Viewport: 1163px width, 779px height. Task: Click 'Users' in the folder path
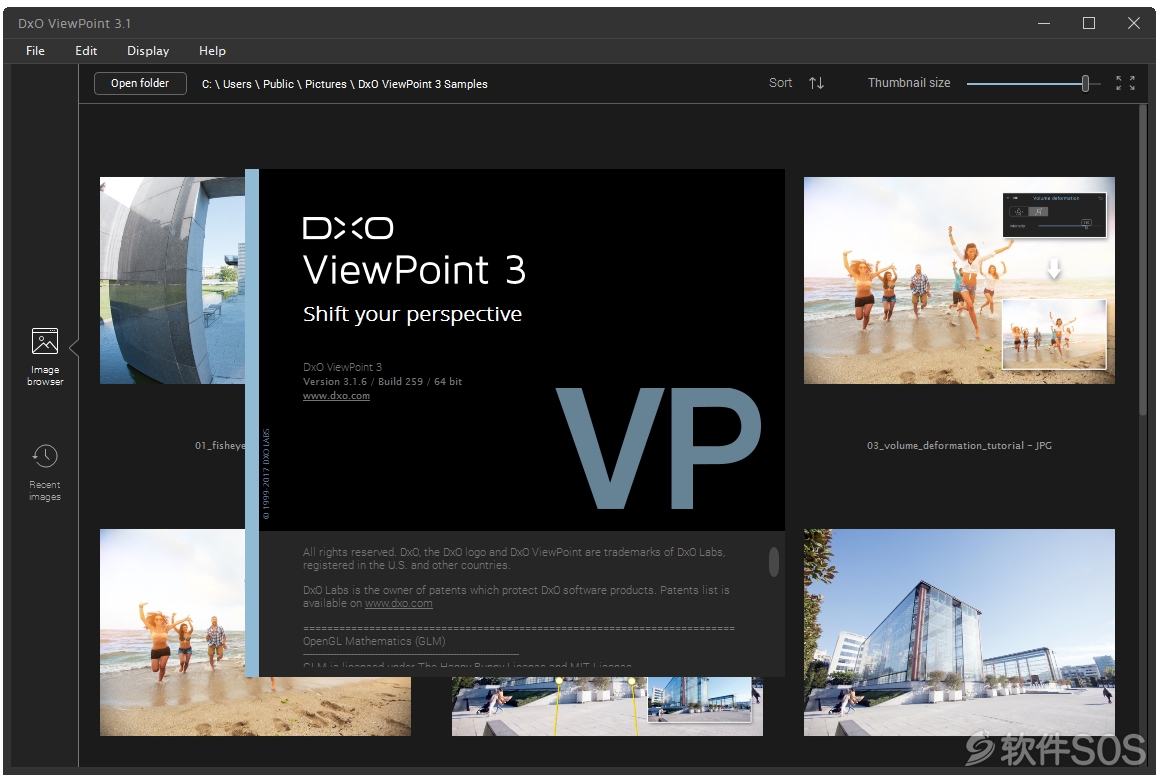click(x=237, y=84)
